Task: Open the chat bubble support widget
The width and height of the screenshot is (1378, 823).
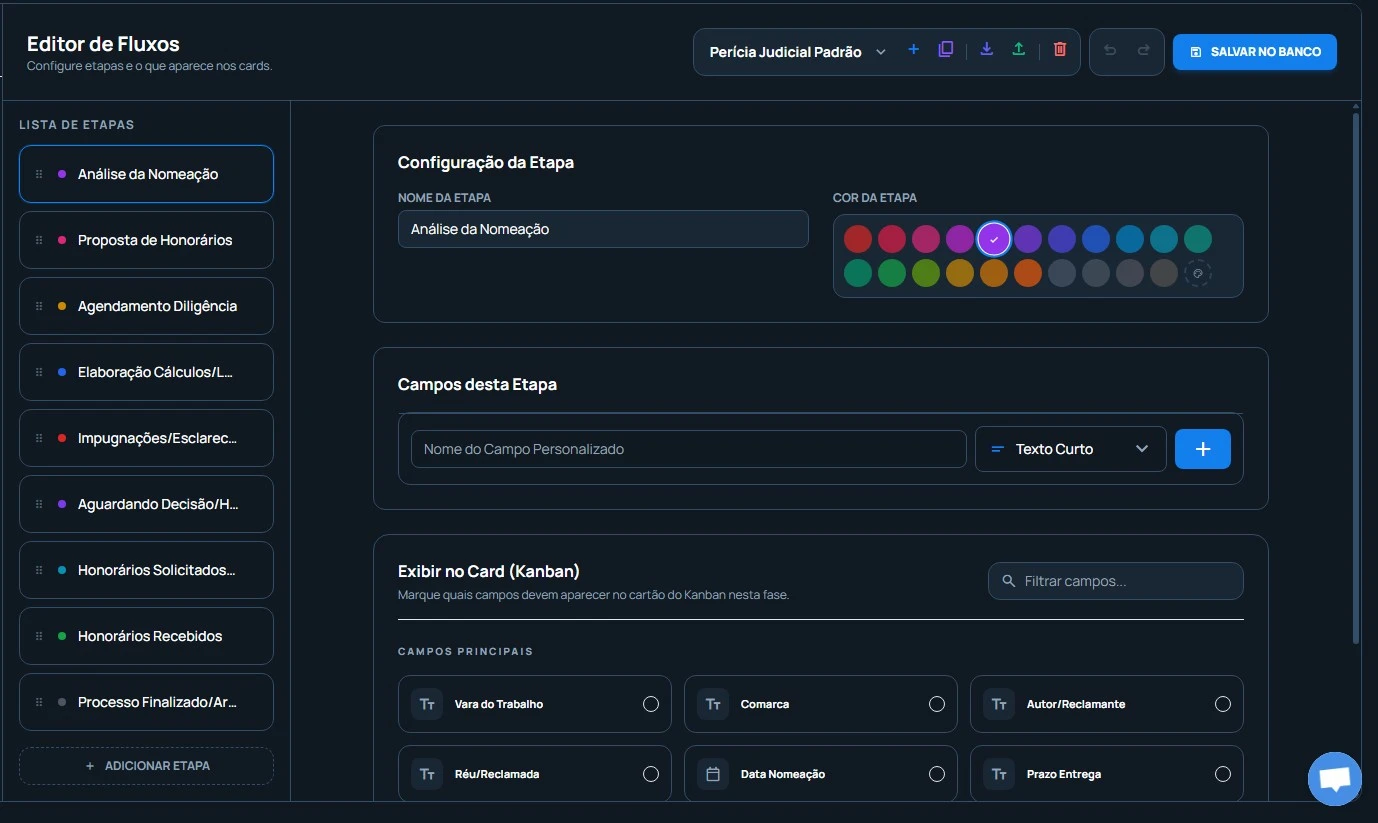Action: click(1335, 778)
